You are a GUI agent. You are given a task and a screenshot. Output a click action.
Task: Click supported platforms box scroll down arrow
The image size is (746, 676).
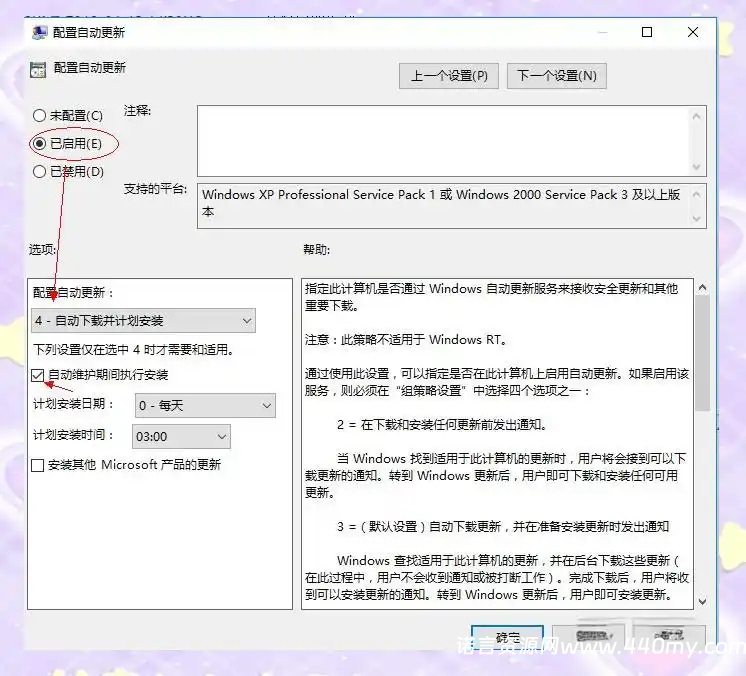click(x=697, y=219)
